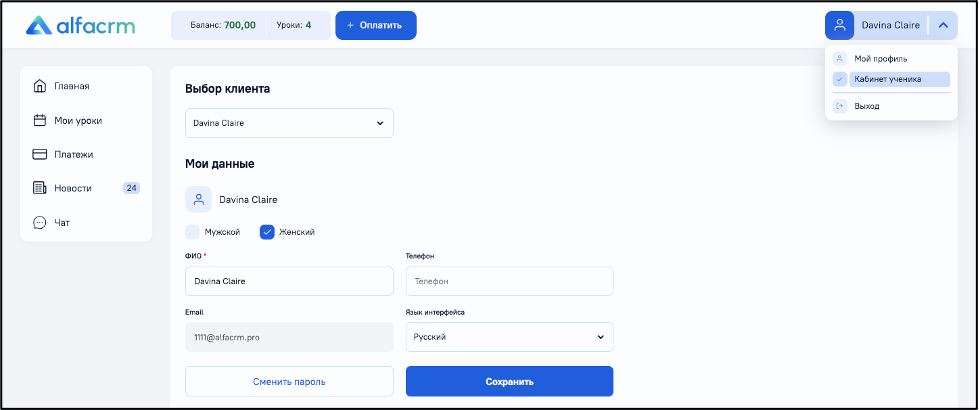Open the Платежи card icon
The height and width of the screenshot is (410, 979).
39,154
